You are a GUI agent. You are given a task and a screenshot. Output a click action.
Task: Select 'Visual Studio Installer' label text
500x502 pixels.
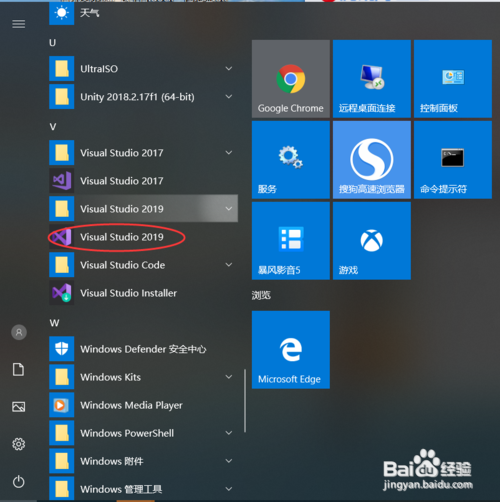pyautogui.click(x=128, y=293)
